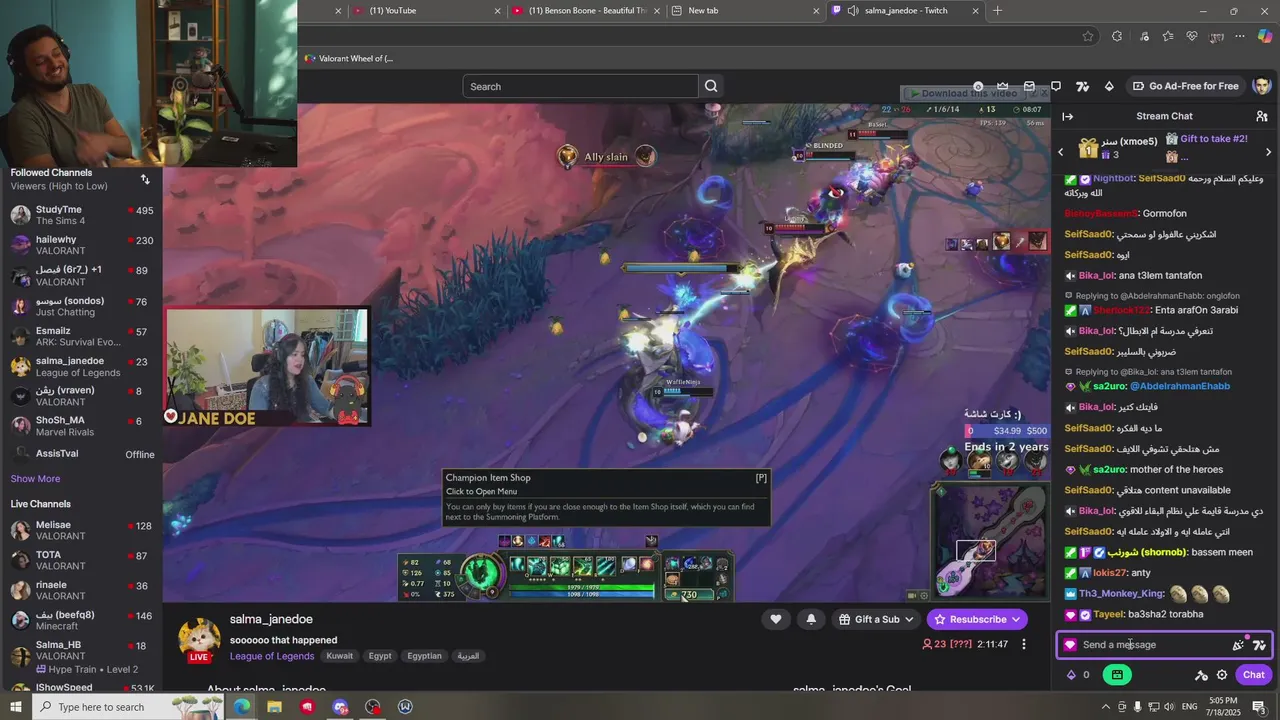Show previous gift leaderboard entry
Screen dimensions: 1280x720
[1061, 152]
